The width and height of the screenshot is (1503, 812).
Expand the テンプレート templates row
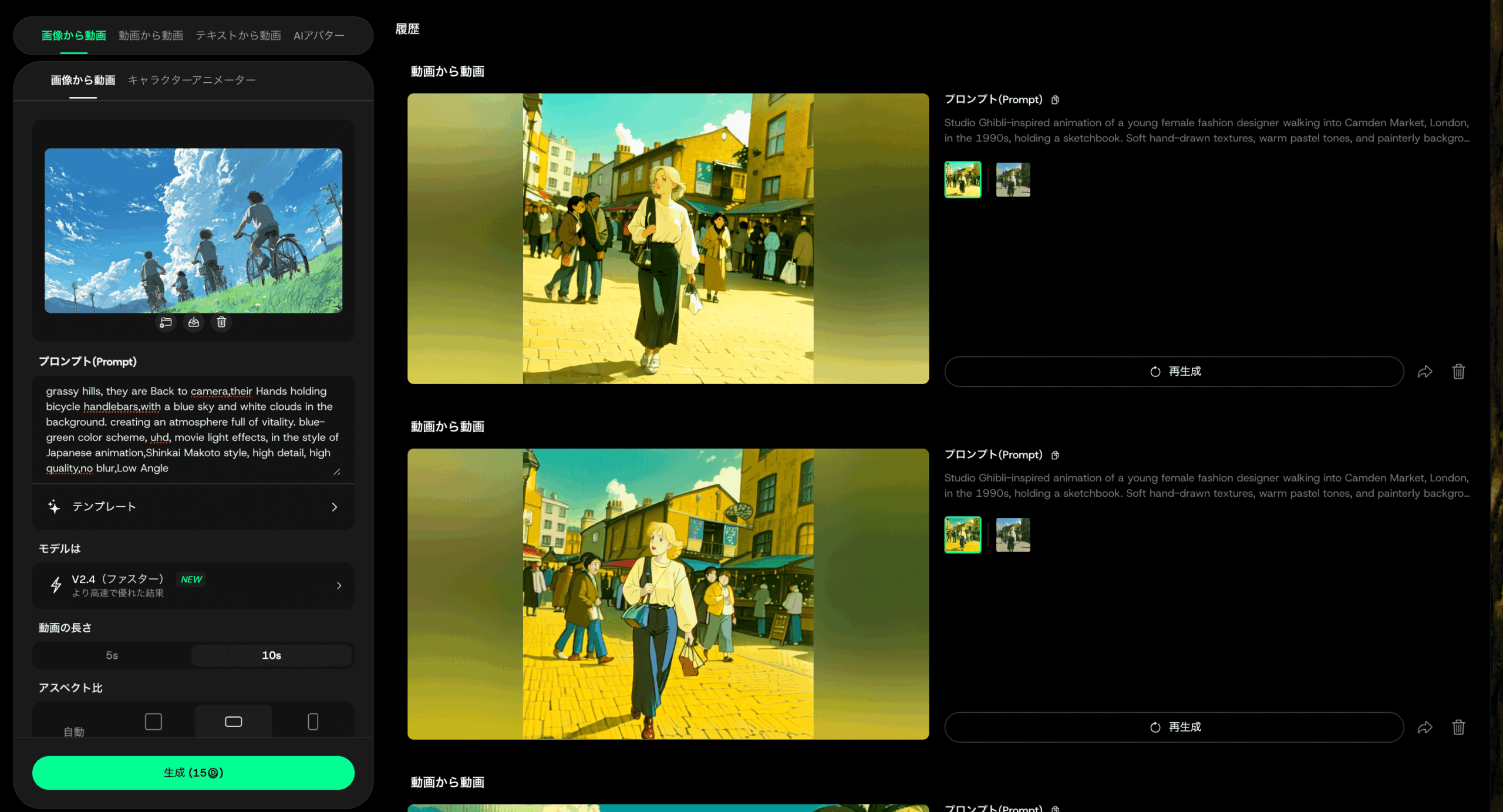point(193,507)
